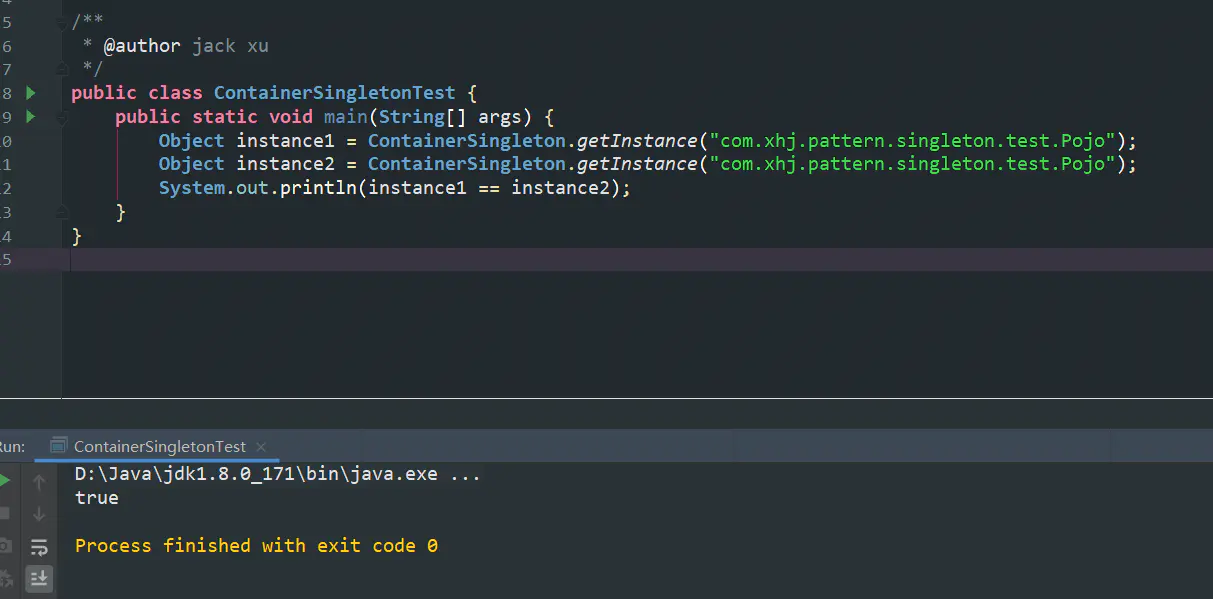Select the ContainerSingletonTest run tab
The height and width of the screenshot is (599, 1213).
(159, 447)
